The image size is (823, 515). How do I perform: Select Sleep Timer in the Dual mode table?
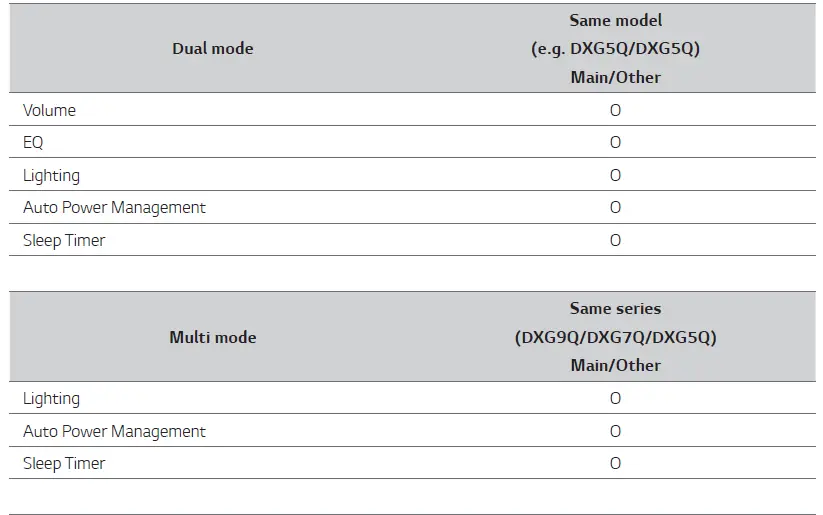click(64, 240)
